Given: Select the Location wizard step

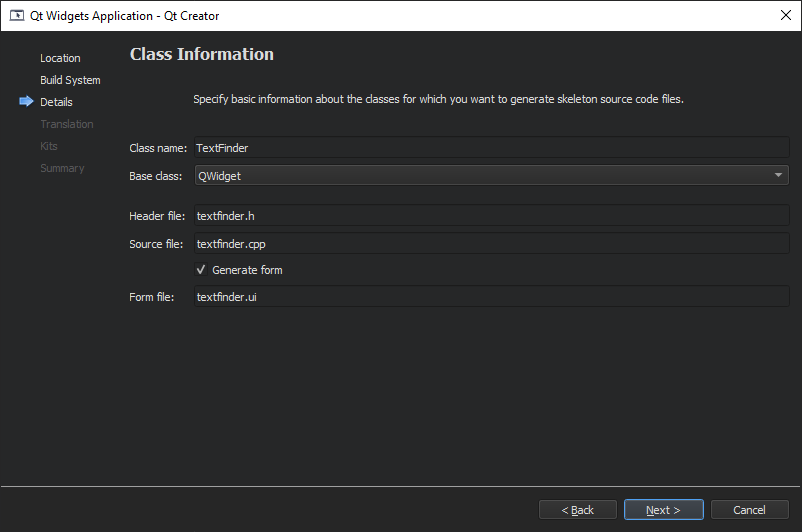Looking at the screenshot, I should tap(60, 58).
